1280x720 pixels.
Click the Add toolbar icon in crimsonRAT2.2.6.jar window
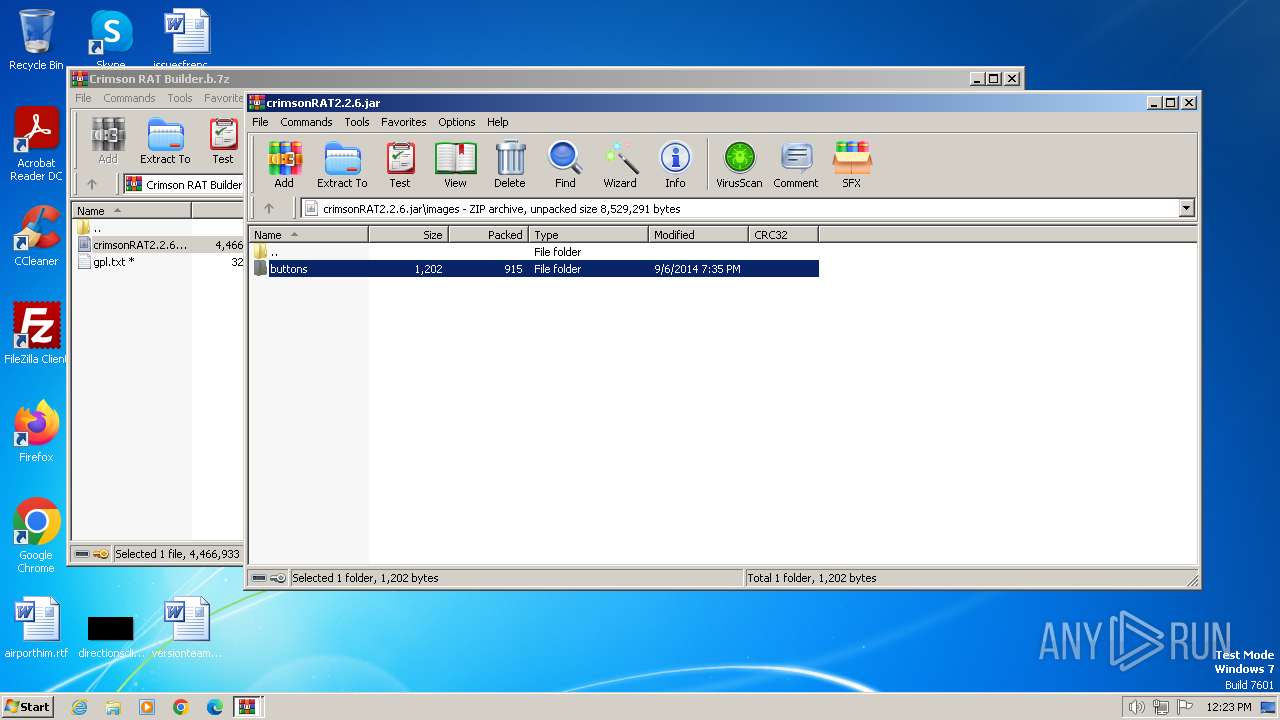point(284,164)
